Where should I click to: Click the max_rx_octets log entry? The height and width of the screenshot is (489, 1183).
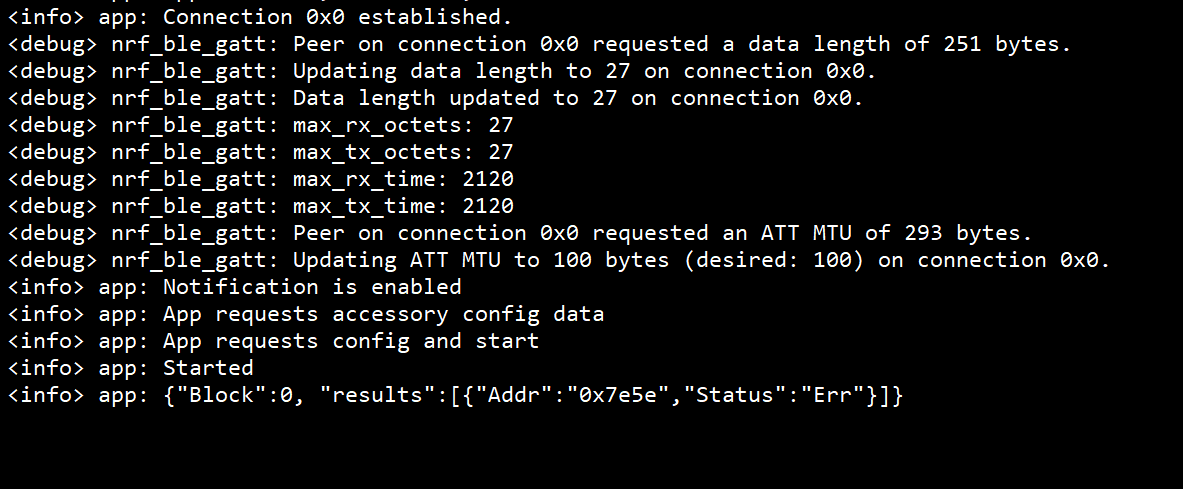[x=402, y=125]
